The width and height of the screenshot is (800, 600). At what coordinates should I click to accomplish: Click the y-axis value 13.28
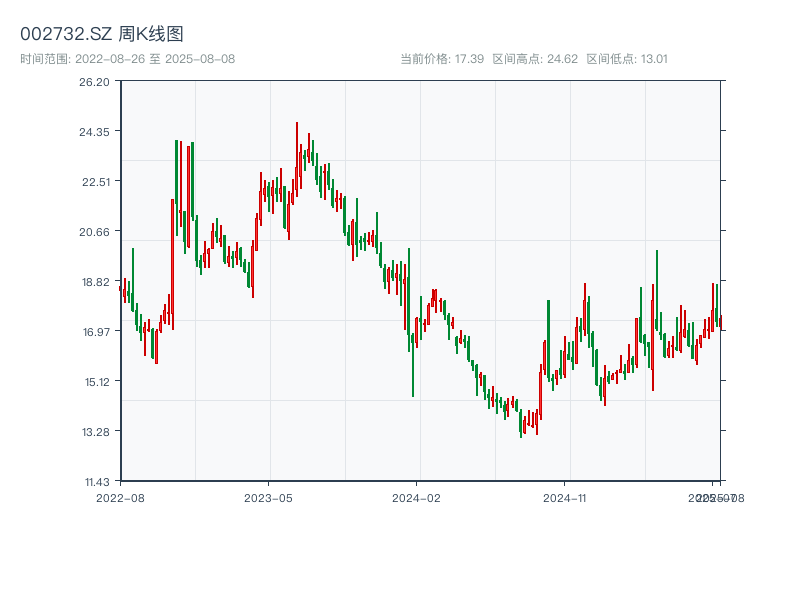coord(96,432)
